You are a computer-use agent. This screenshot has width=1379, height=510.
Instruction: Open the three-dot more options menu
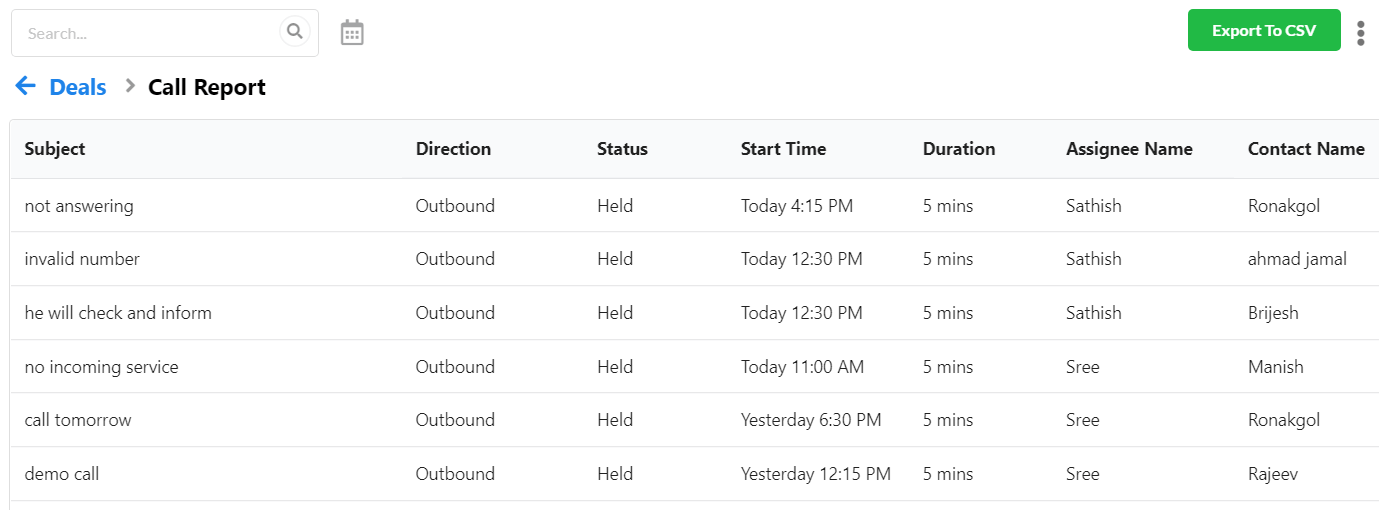[x=1360, y=33]
